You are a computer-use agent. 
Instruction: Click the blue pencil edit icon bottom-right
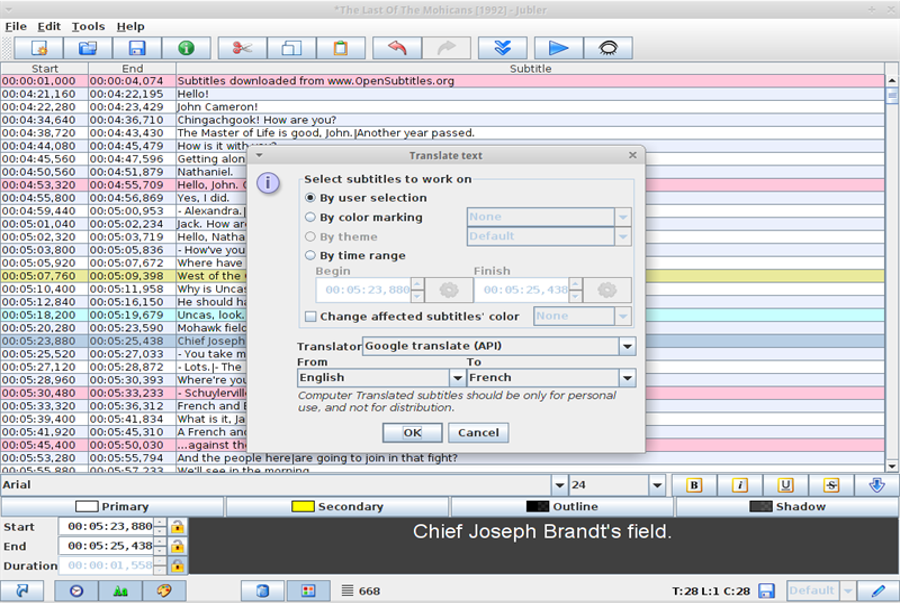(x=878, y=590)
